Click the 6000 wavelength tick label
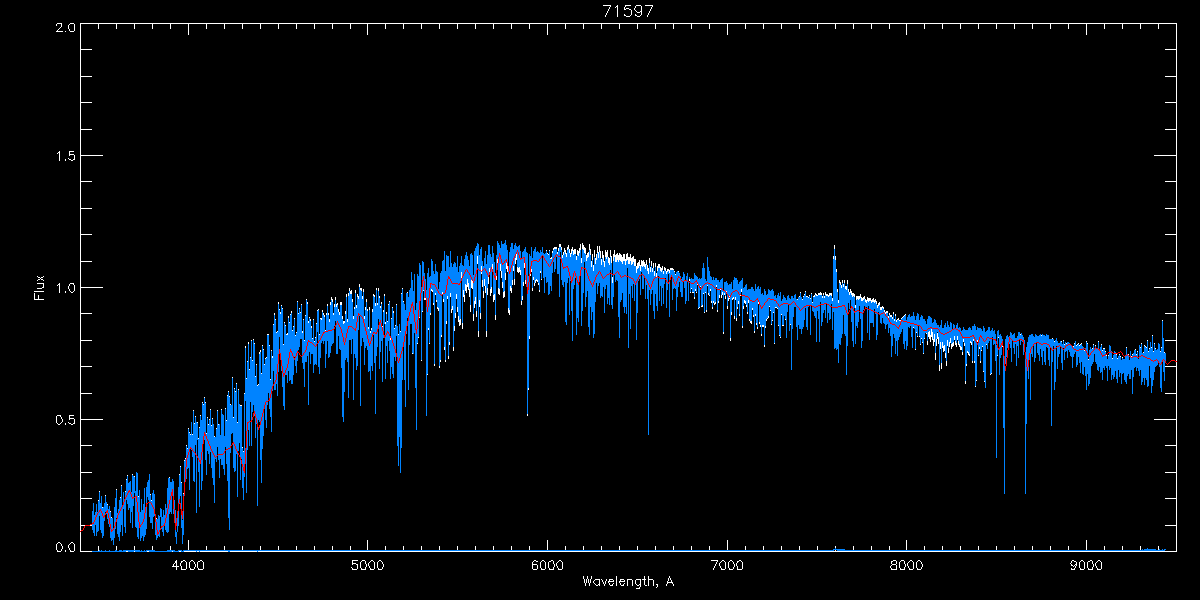This screenshot has height=600, width=1200. coord(547,565)
